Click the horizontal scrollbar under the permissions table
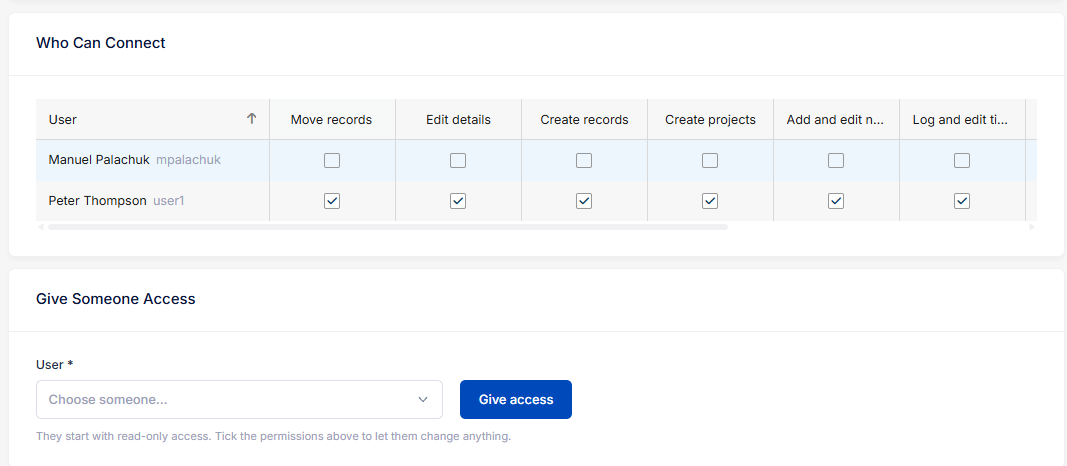Viewport: 1067px width, 466px height. (x=387, y=227)
